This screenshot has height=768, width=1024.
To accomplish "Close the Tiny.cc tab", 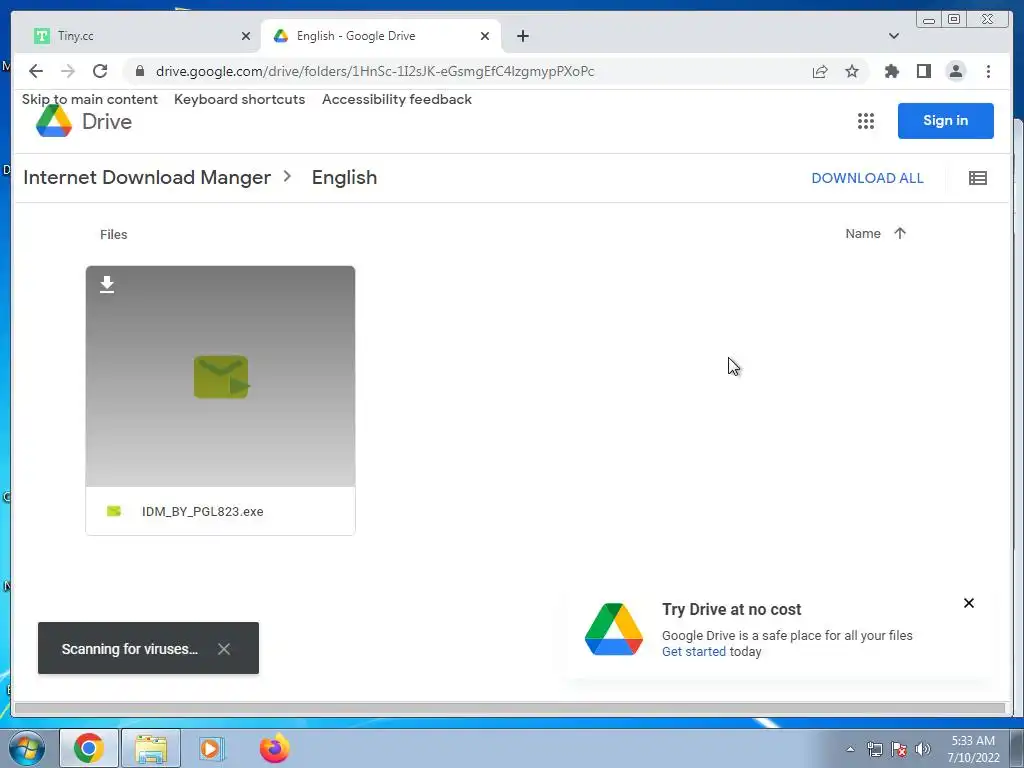I will [246, 36].
